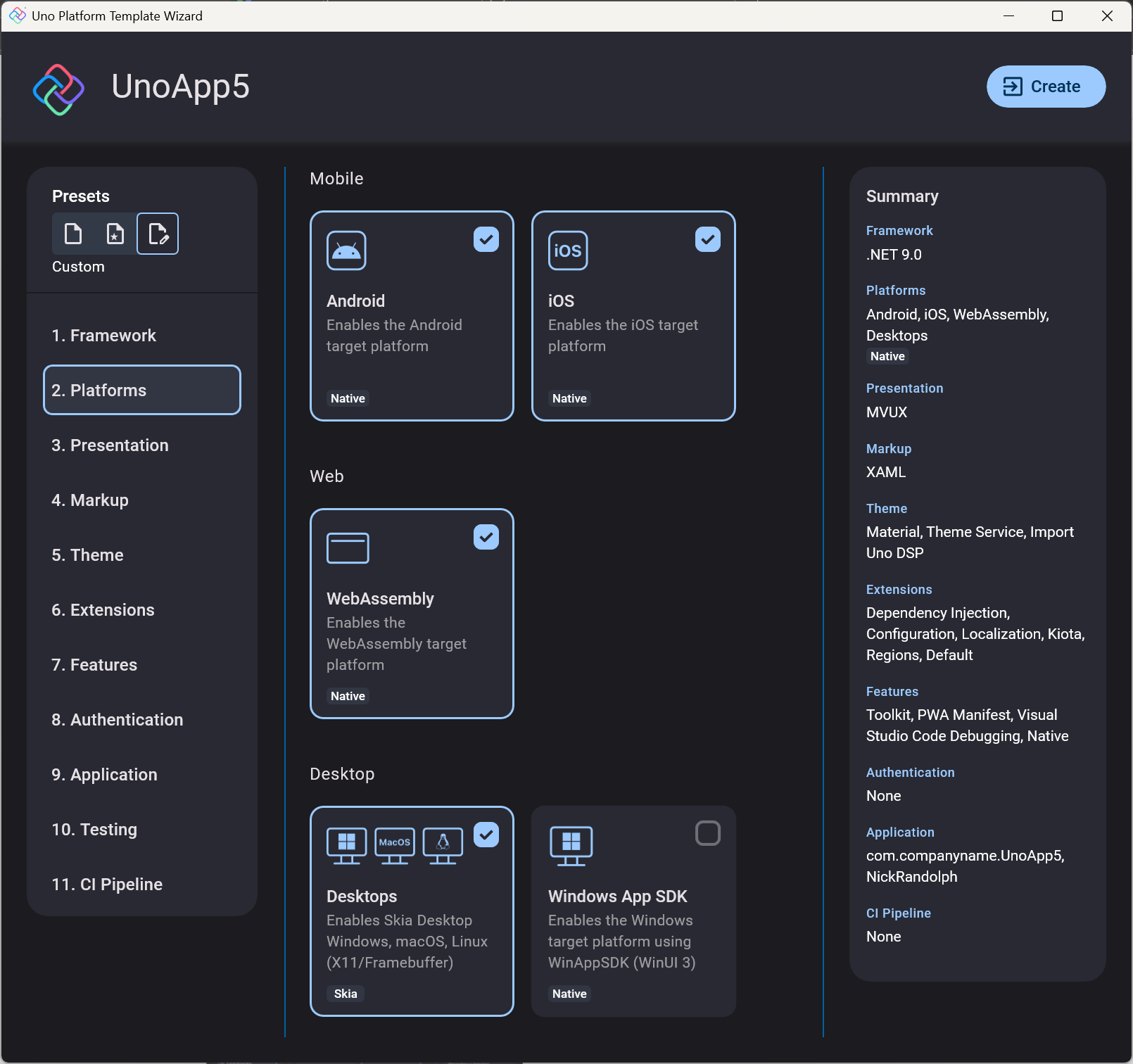Click the iOS platform icon

[x=568, y=251]
